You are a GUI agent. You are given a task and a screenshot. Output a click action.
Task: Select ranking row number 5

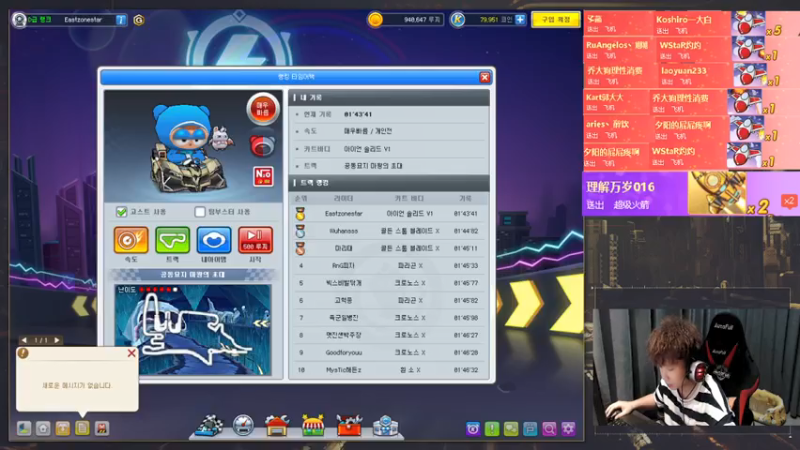click(389, 283)
